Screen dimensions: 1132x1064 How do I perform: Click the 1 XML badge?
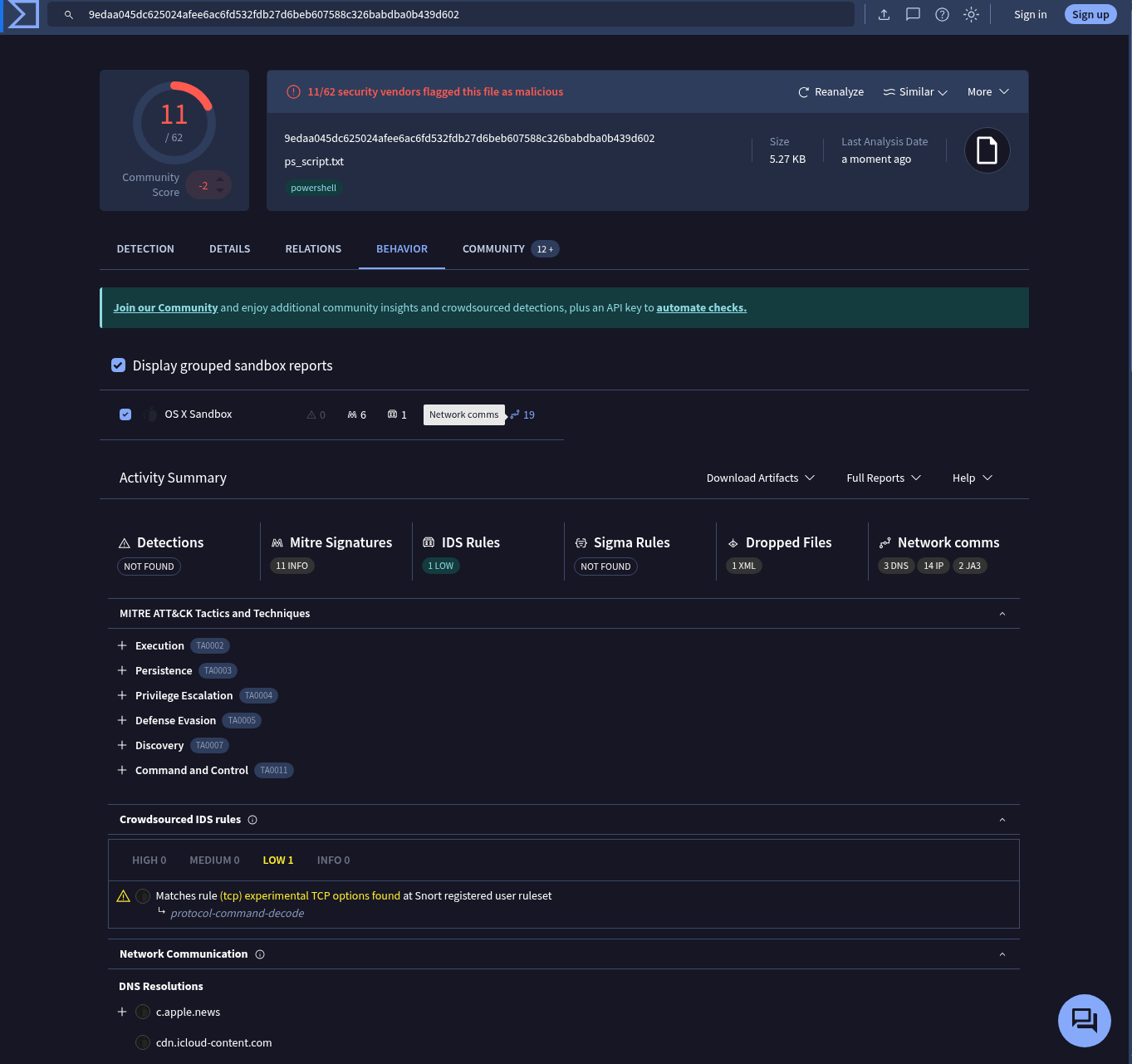(x=744, y=566)
